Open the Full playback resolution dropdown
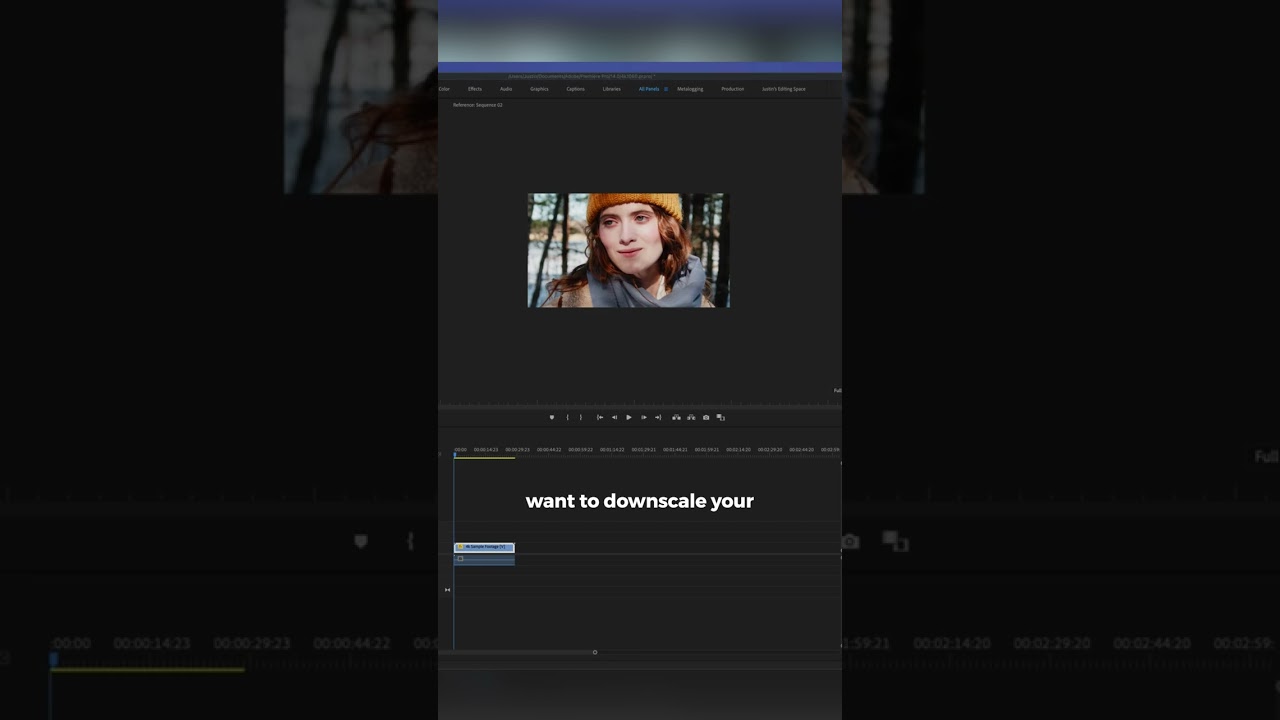The width and height of the screenshot is (1280, 720). pos(837,390)
